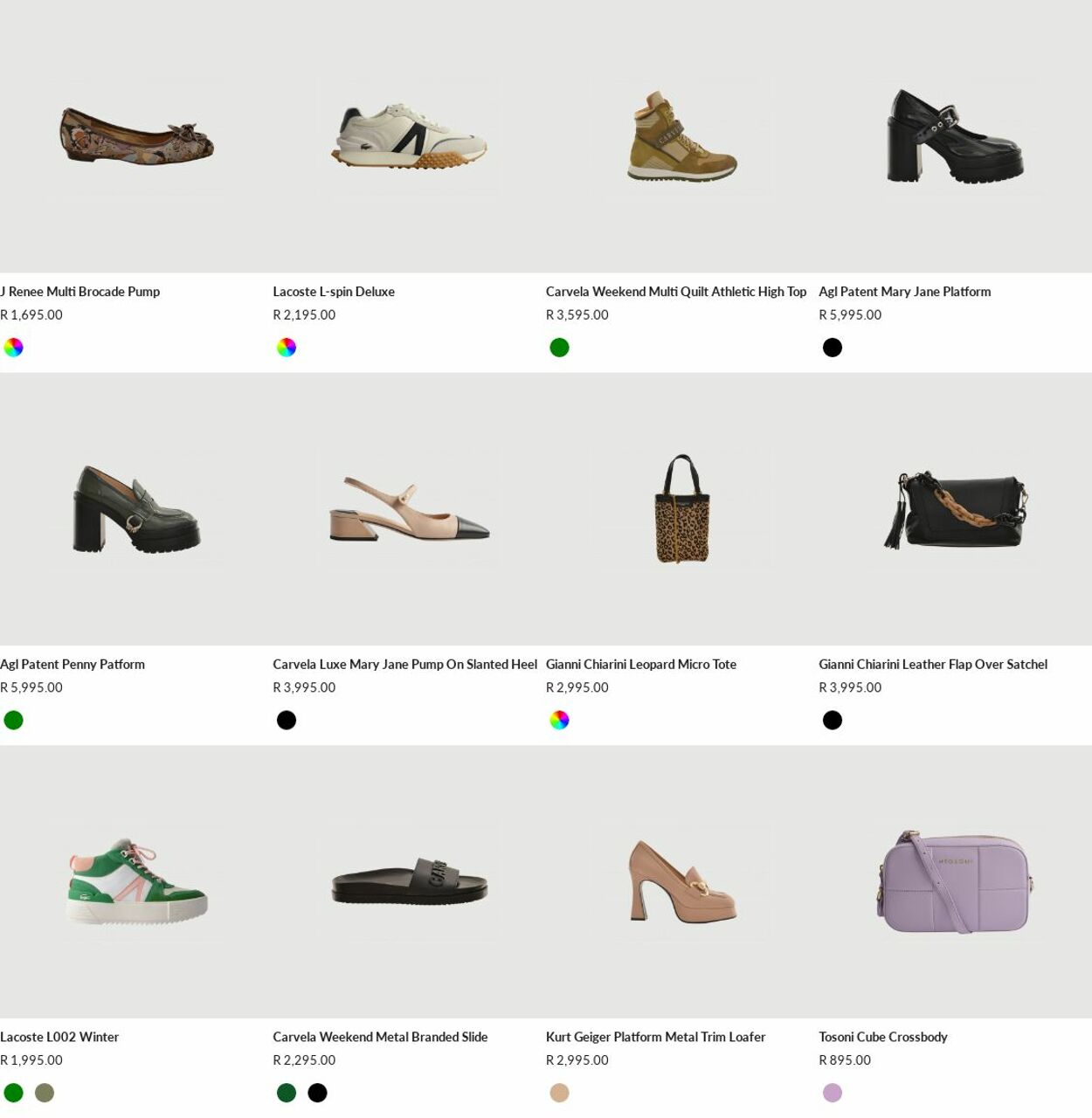Pick black swatch for Carvela Metal Branded Slide

tap(318, 1093)
